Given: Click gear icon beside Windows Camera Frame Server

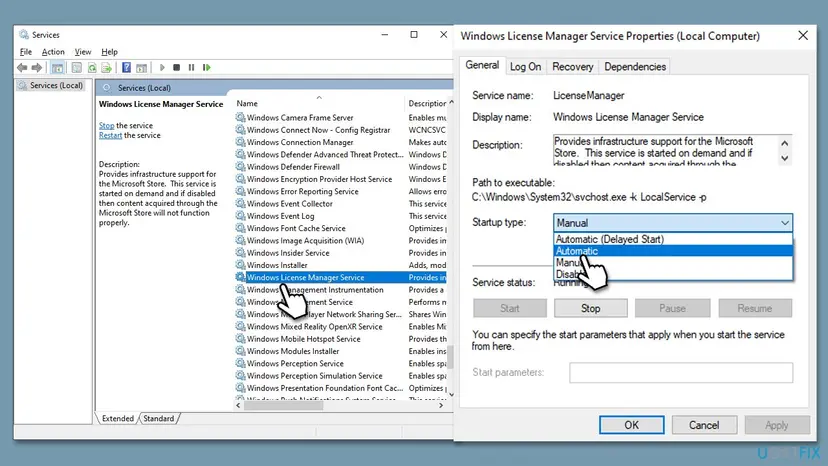Looking at the screenshot, I should pyautogui.click(x=240, y=117).
